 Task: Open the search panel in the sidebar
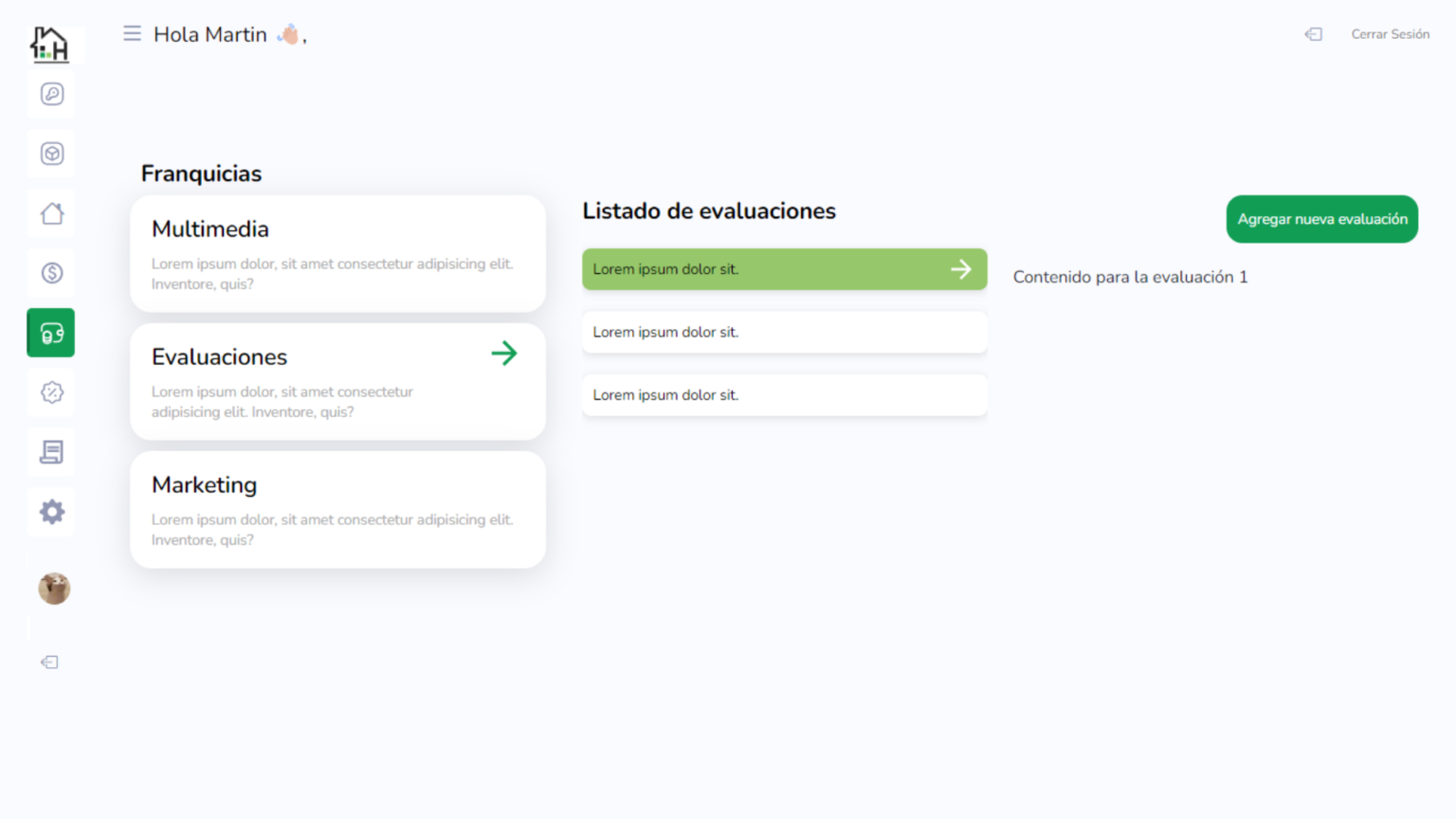pos(51,94)
